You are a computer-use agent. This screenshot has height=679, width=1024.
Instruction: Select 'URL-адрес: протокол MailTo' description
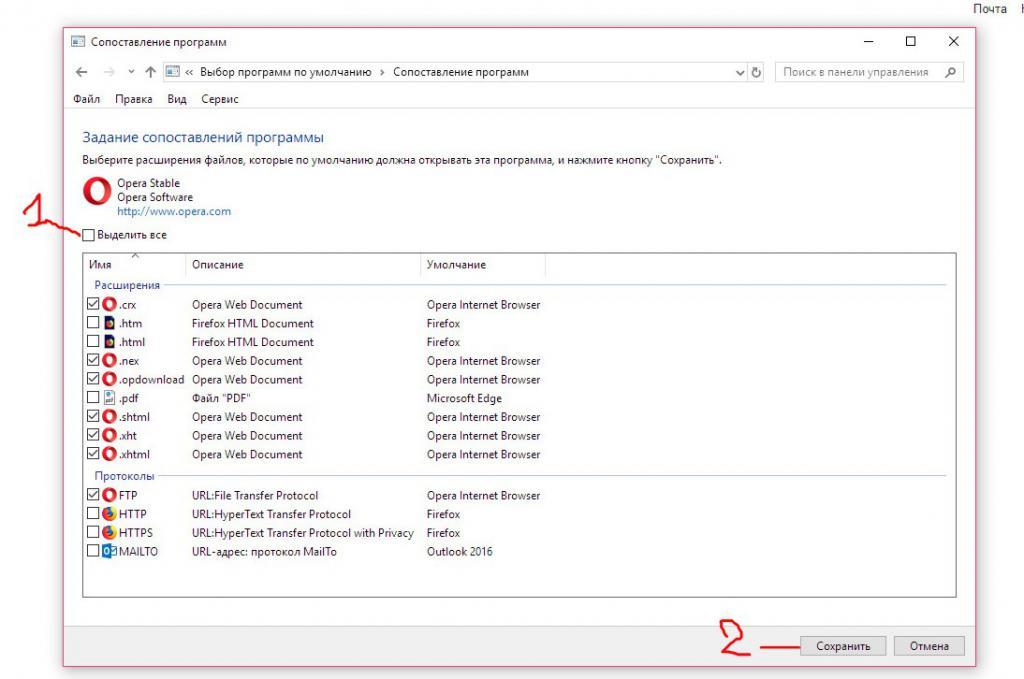264,552
